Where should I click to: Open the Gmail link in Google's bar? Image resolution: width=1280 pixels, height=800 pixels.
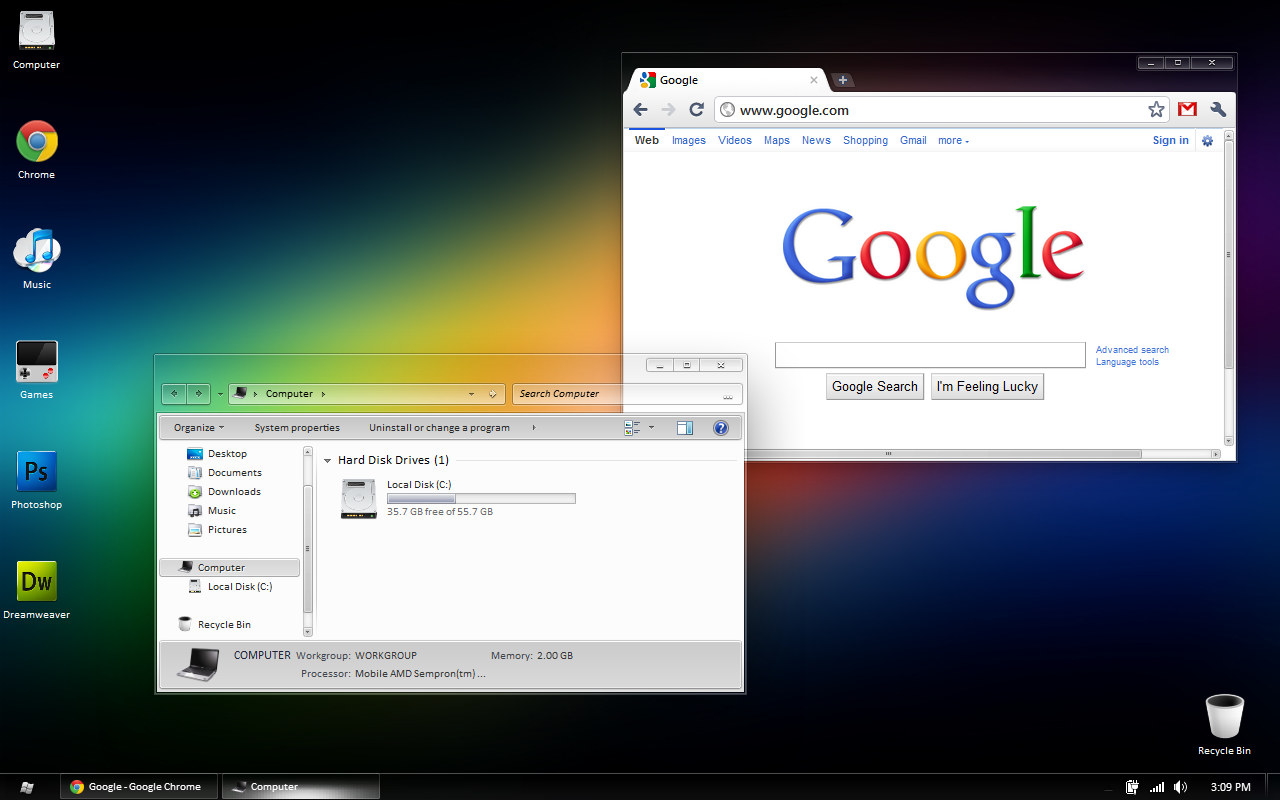(913, 141)
